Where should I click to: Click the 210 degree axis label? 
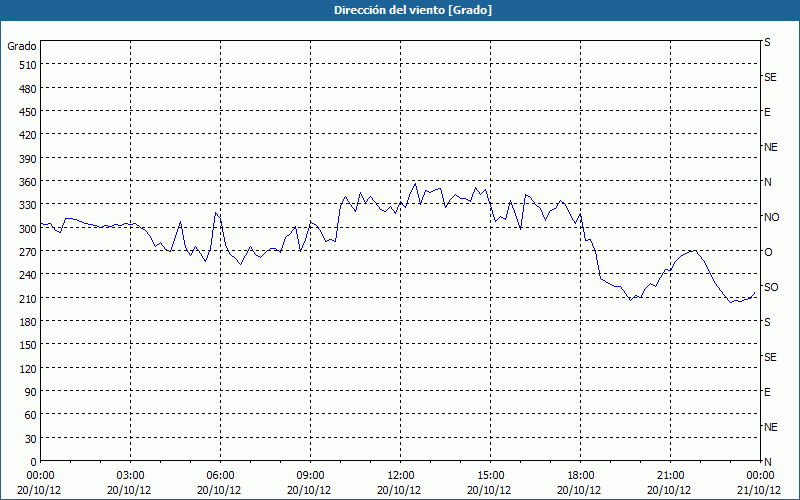28,298
